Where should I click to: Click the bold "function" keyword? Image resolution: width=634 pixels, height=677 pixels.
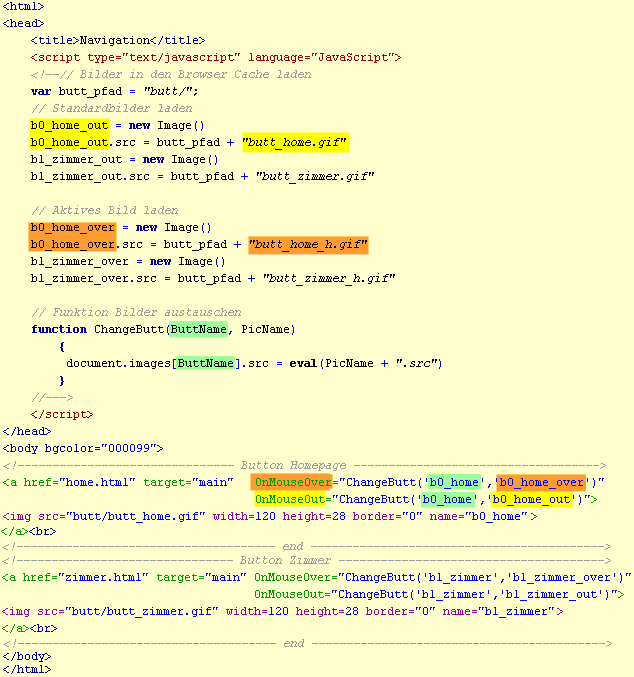[59, 329]
